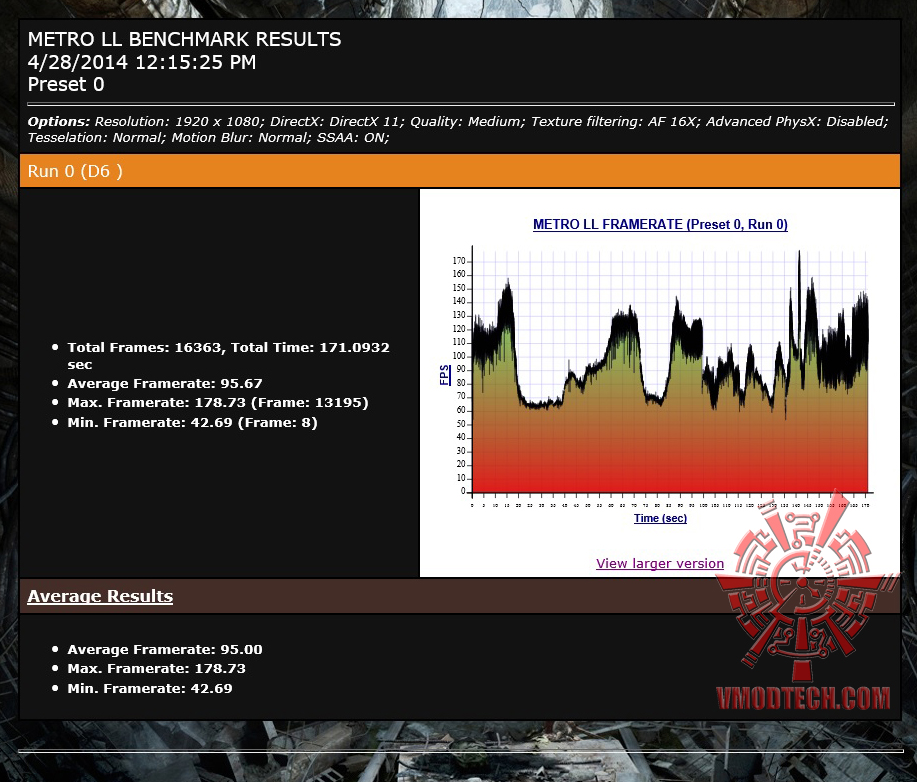The height and width of the screenshot is (782, 917).
Task: Click the benchmark date 4/28/2014 line
Action: 142,62
